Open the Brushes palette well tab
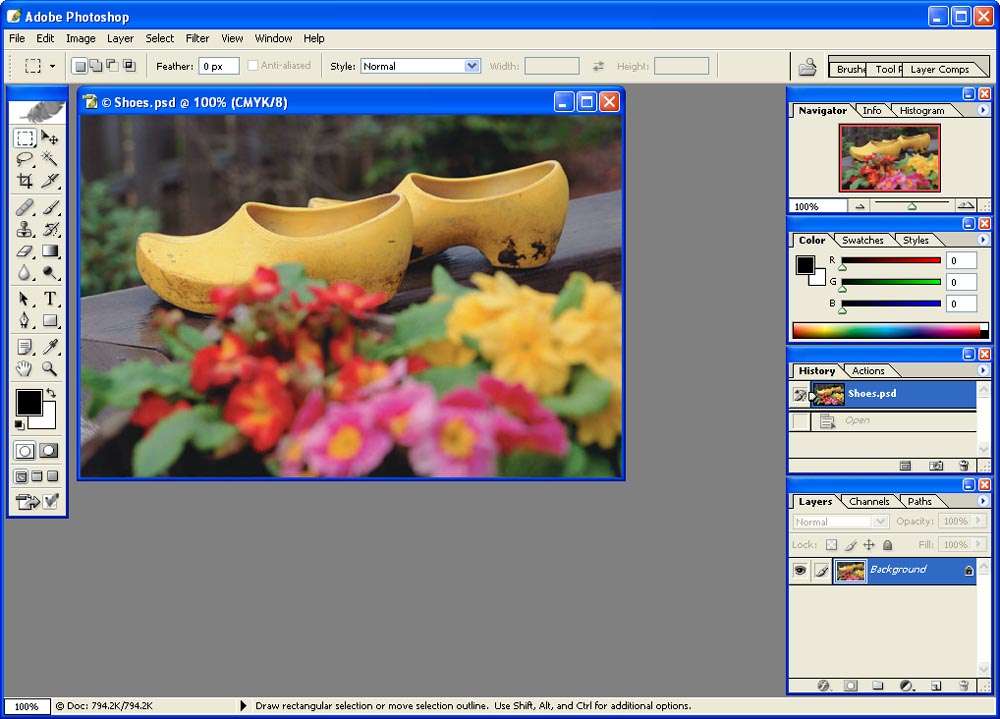This screenshot has height=719, width=1000. (850, 69)
